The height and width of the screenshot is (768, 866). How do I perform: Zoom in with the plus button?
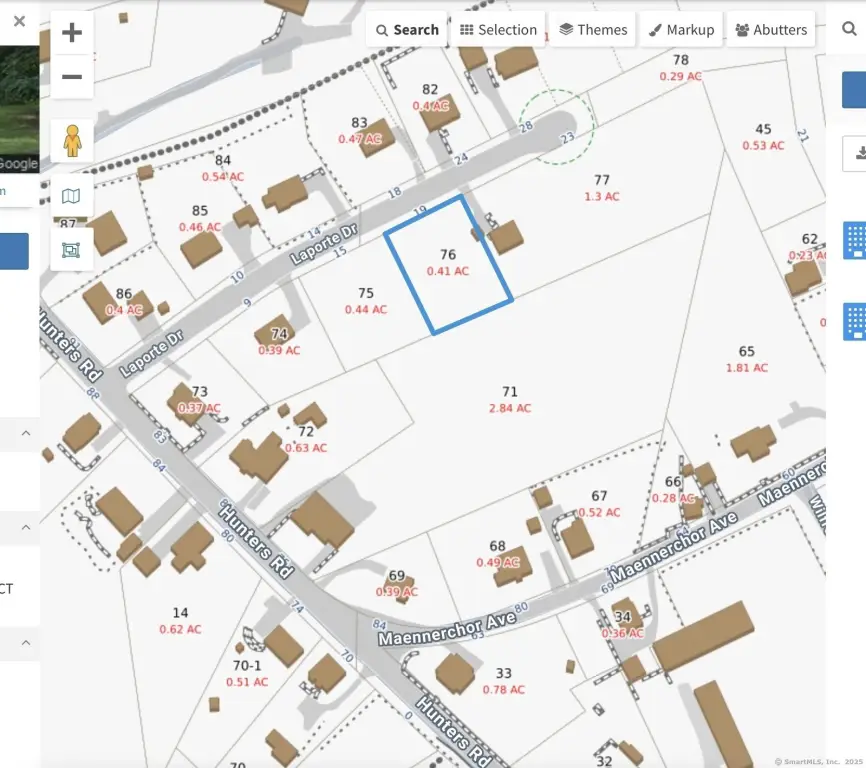pos(72,33)
